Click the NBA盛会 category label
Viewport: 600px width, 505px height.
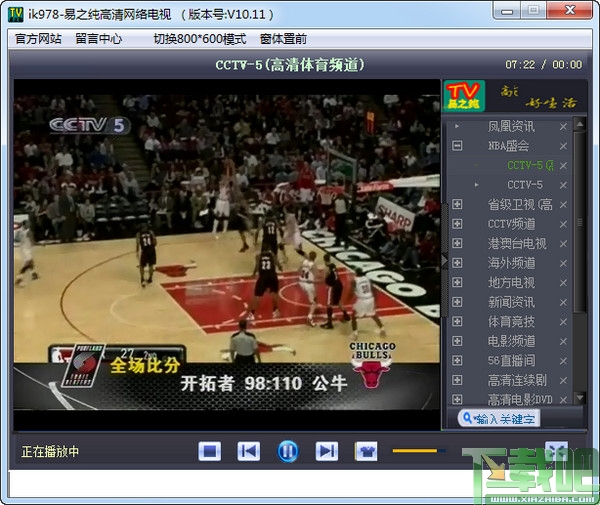509,146
